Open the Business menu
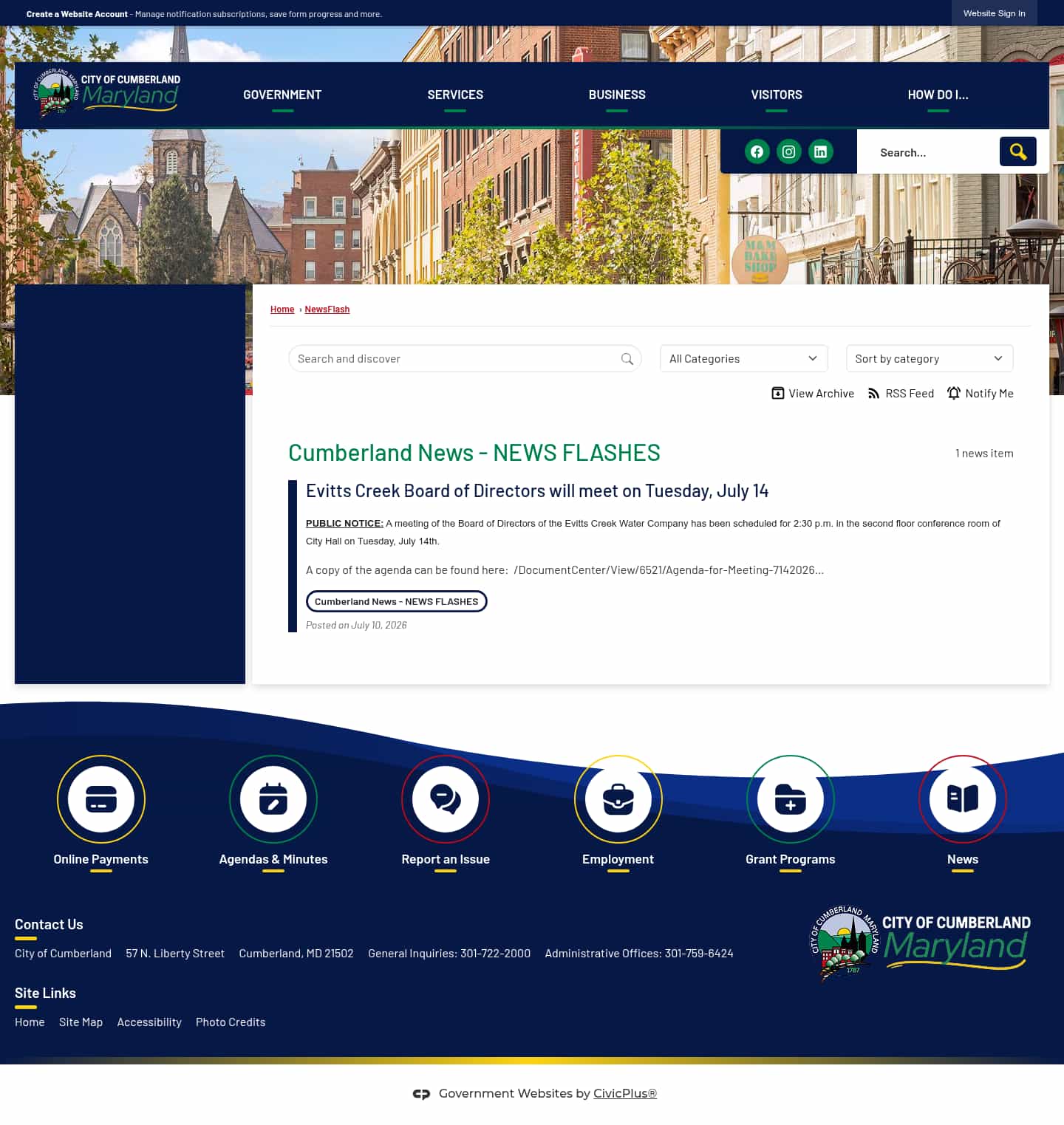The width and height of the screenshot is (1064, 1125). [x=617, y=95]
